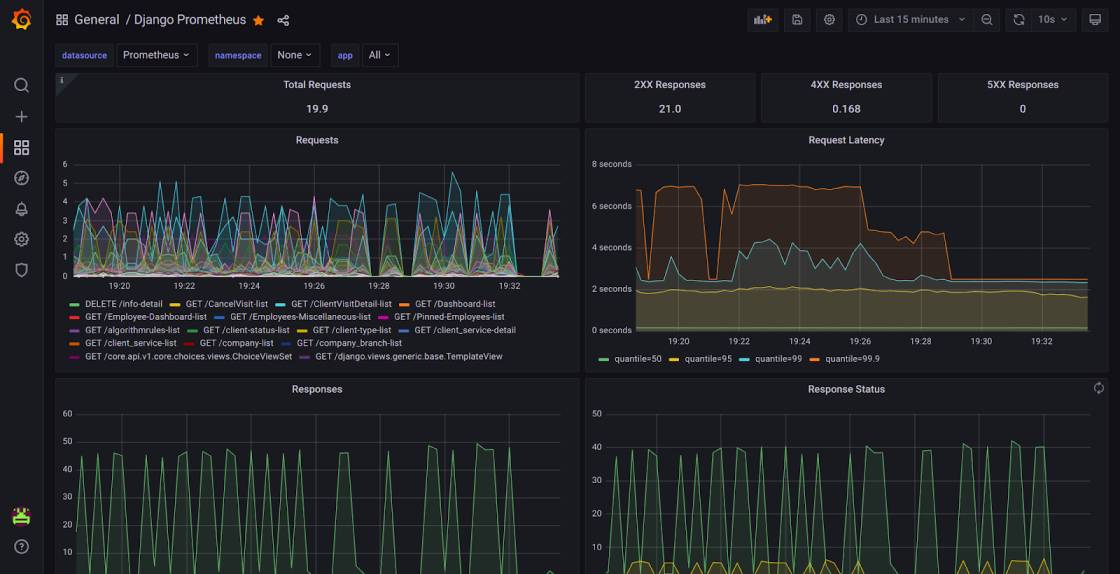
Task: Open Responses panel title menu
Action: (317, 389)
